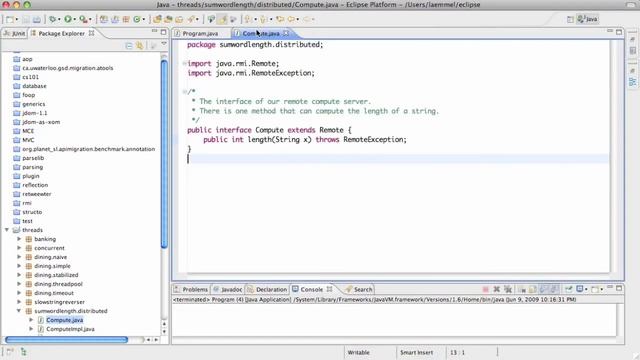
Task: Click the Clear Console icon
Action: click(522, 289)
